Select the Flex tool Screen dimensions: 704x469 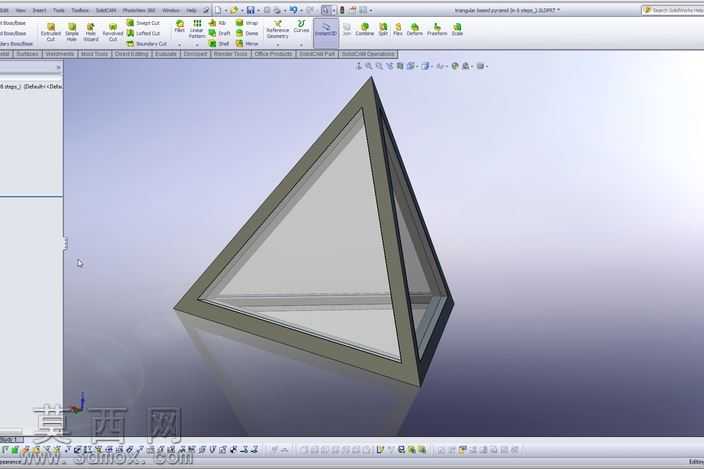(398, 30)
